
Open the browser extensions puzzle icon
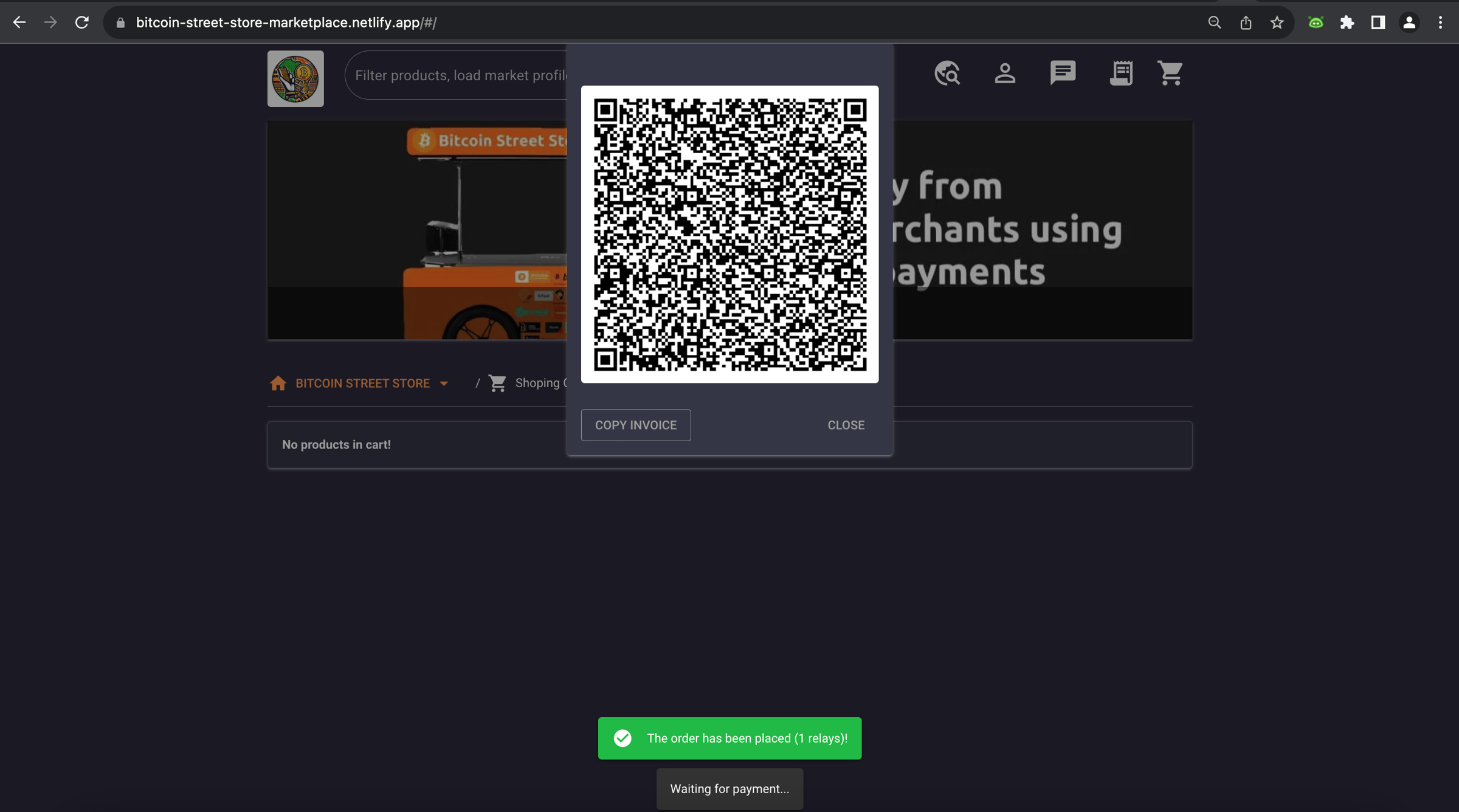coord(1347,22)
